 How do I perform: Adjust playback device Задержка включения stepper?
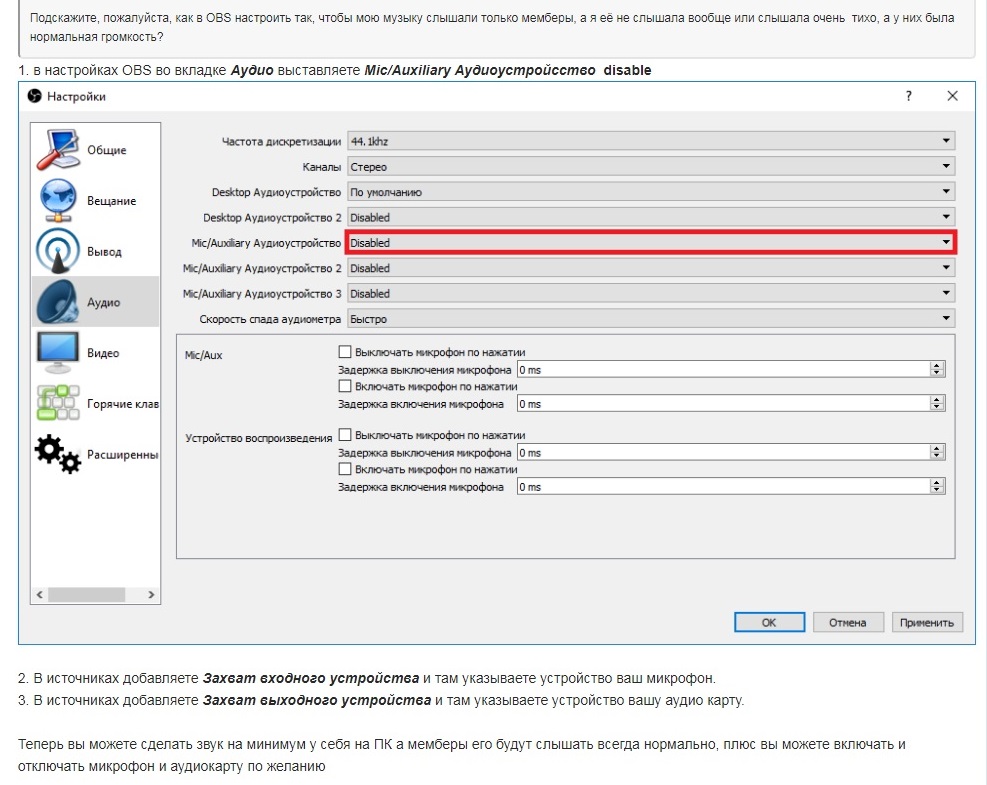937,487
